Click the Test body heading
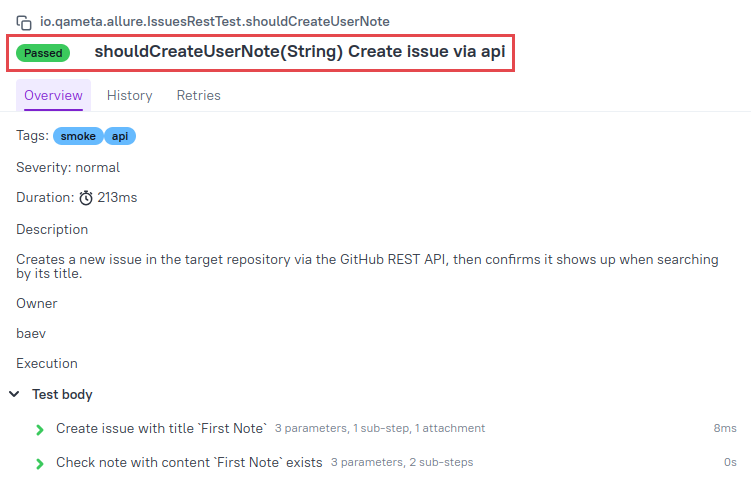This screenshot has height=503, width=751. pyautogui.click(x=62, y=394)
